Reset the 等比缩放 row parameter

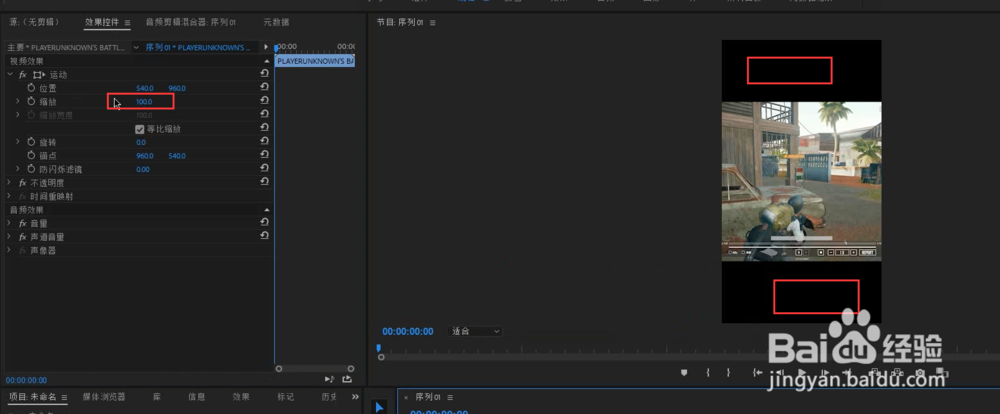265,128
